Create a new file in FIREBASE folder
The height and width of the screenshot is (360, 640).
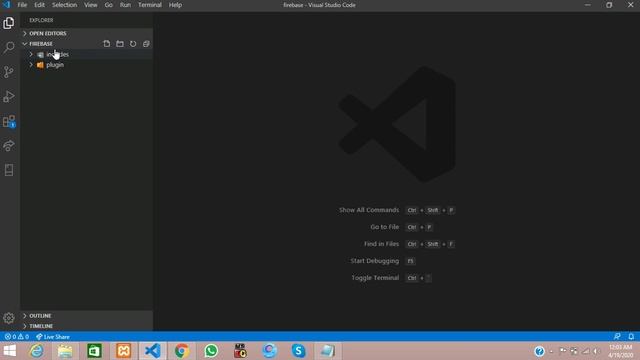click(x=107, y=44)
